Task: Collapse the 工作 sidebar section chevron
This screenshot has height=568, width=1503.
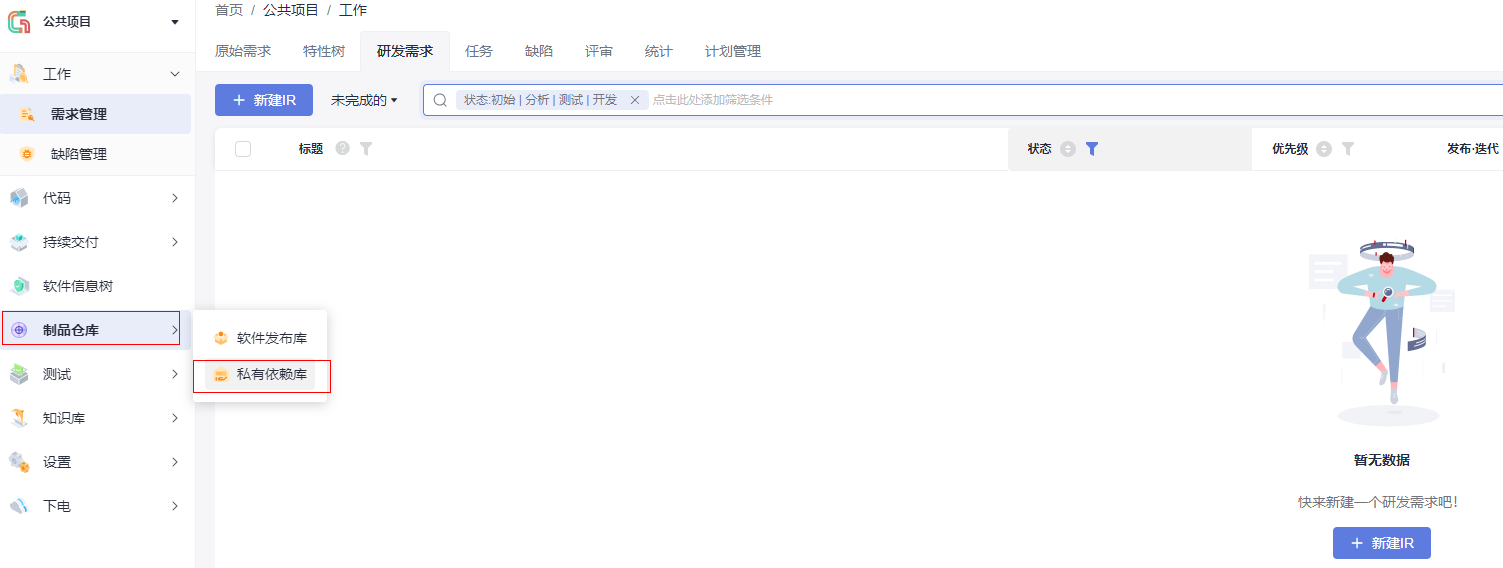Action: (x=175, y=74)
